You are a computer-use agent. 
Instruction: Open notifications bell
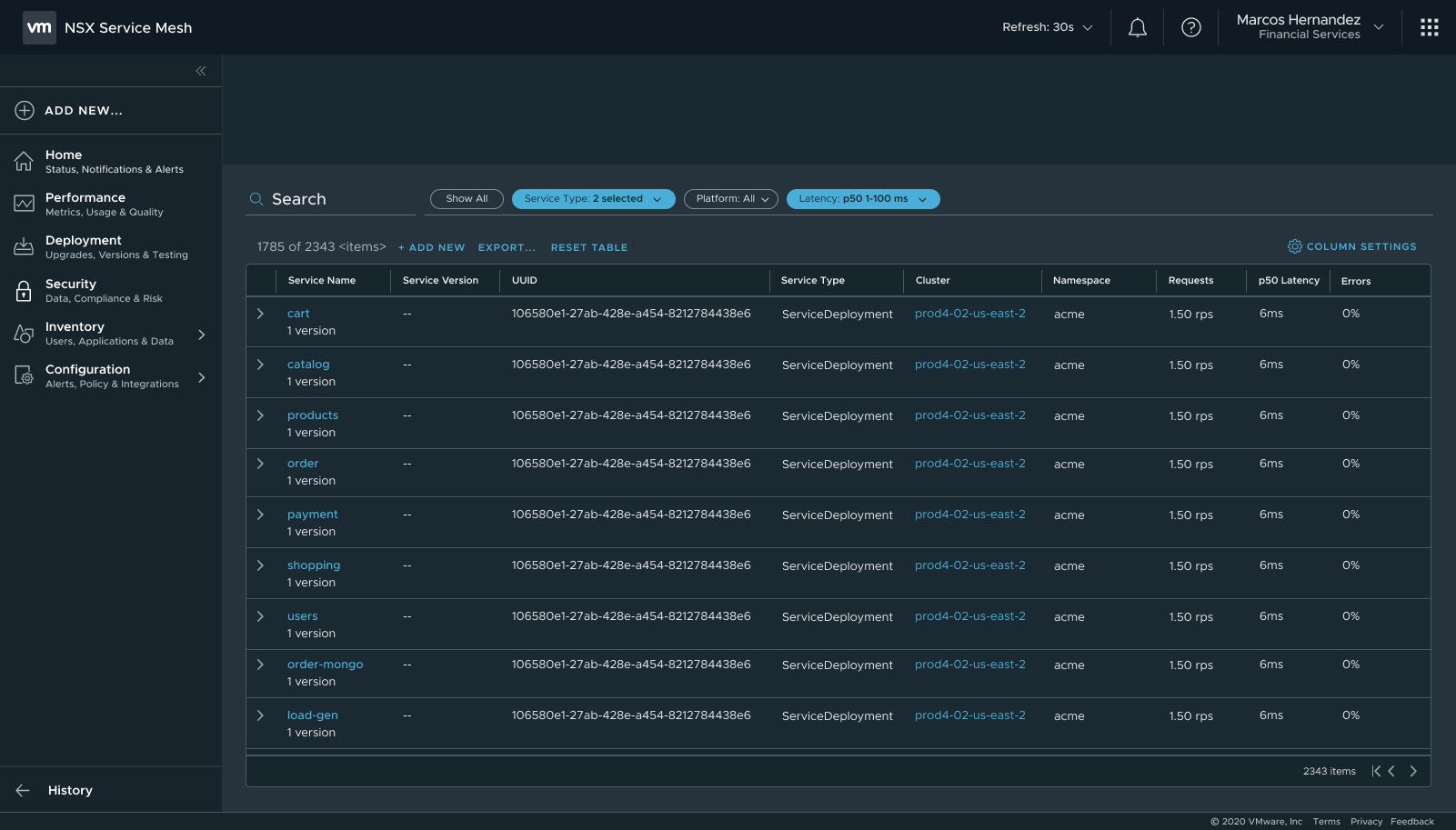tap(1137, 28)
